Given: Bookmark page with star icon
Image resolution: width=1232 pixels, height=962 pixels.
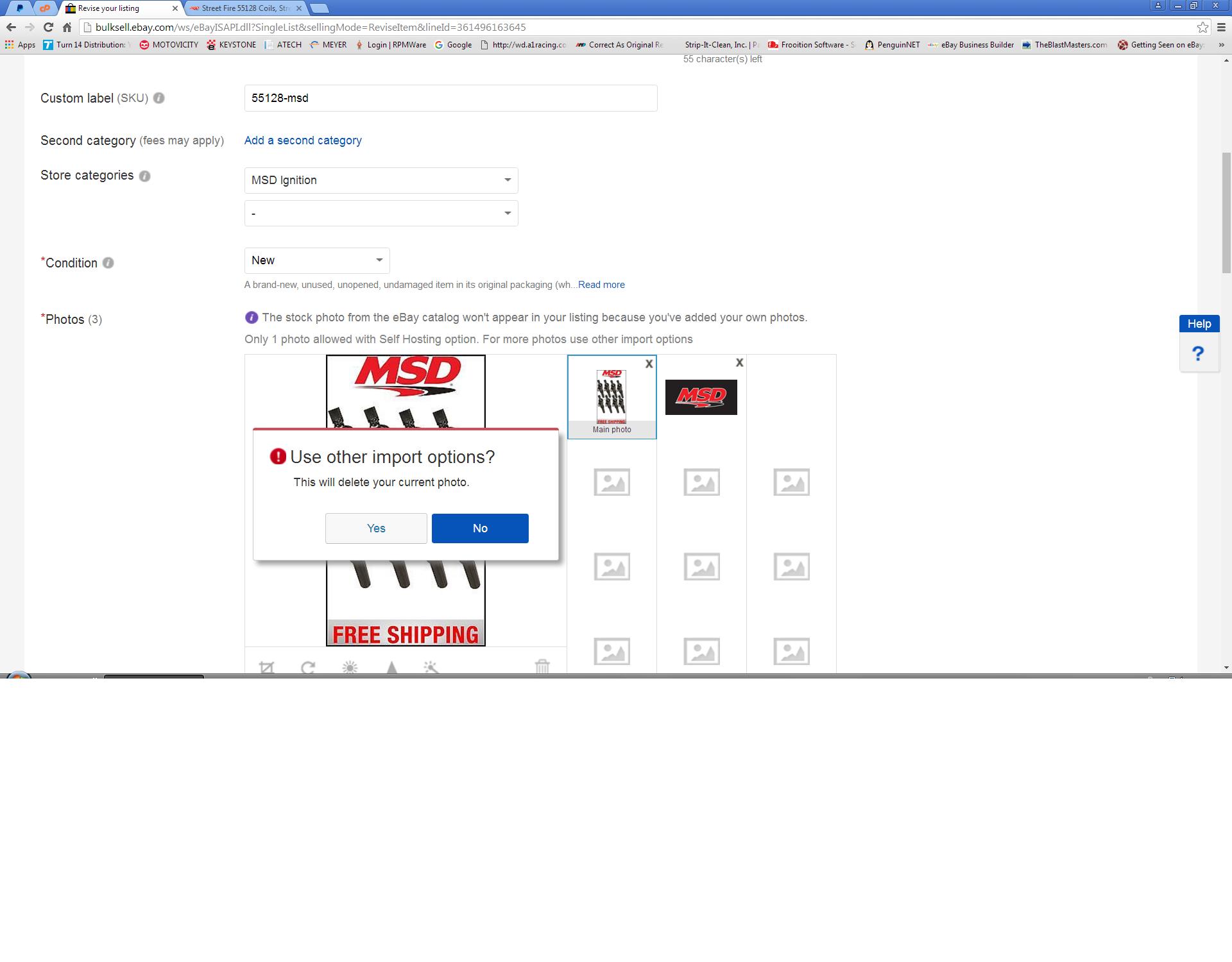Looking at the screenshot, I should [x=1202, y=27].
